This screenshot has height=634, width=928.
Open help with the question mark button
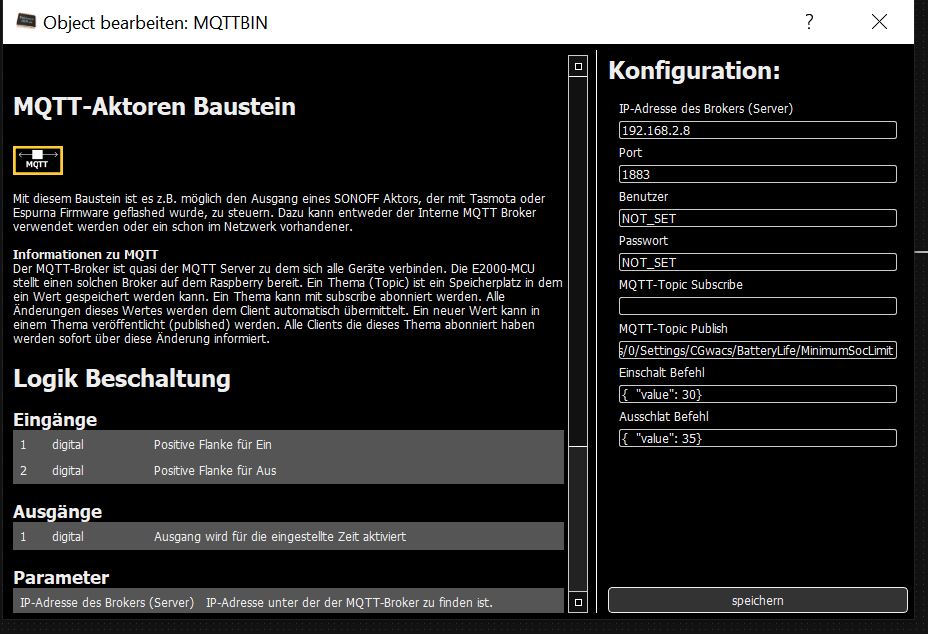[x=809, y=22]
